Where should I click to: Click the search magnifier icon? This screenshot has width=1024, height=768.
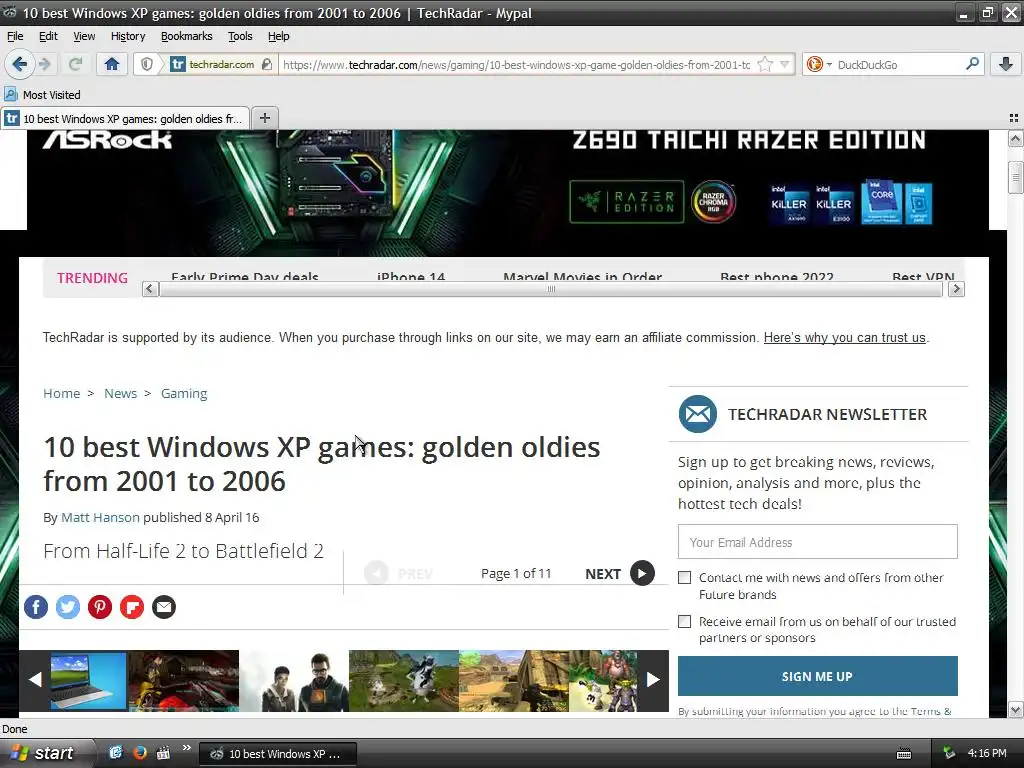[972, 64]
